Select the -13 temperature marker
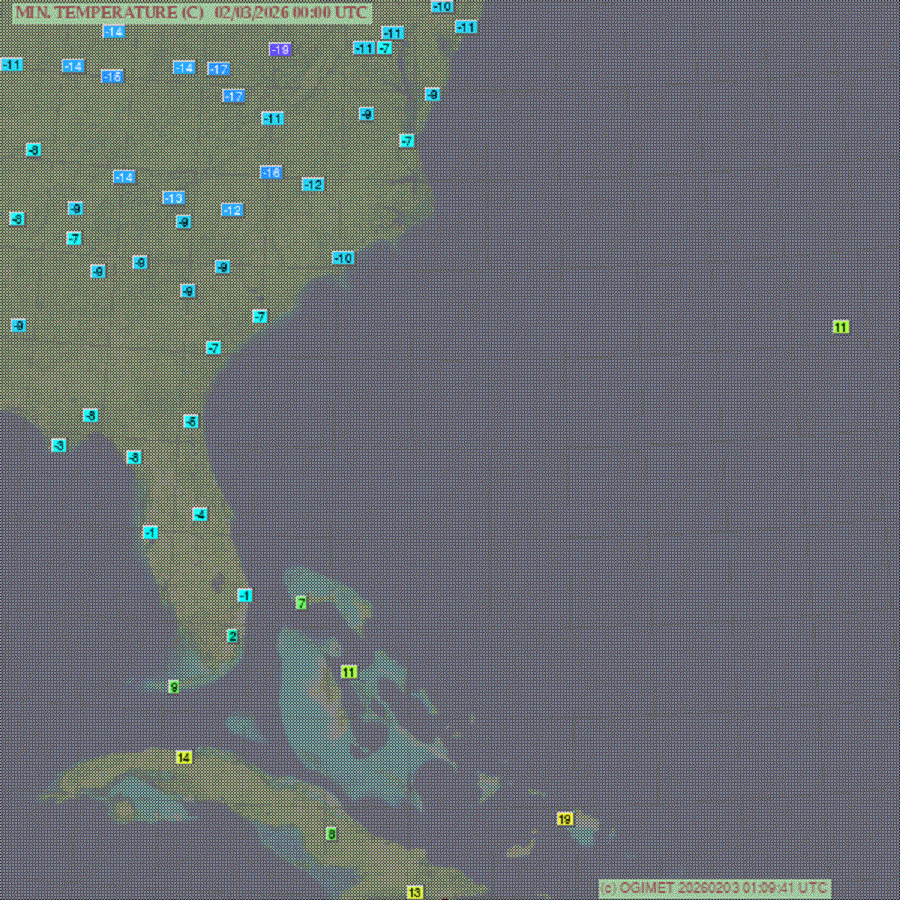 pos(173,198)
